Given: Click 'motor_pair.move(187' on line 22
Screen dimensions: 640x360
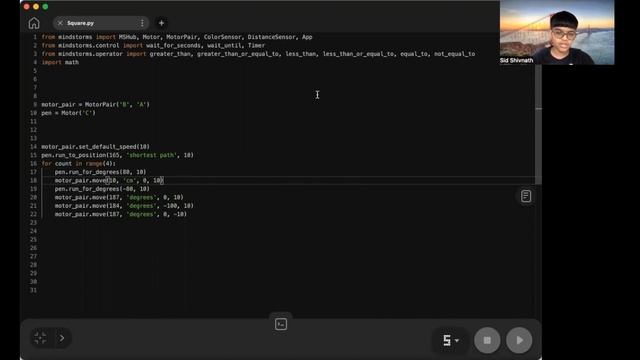Looking at the screenshot, I should pos(87,214).
